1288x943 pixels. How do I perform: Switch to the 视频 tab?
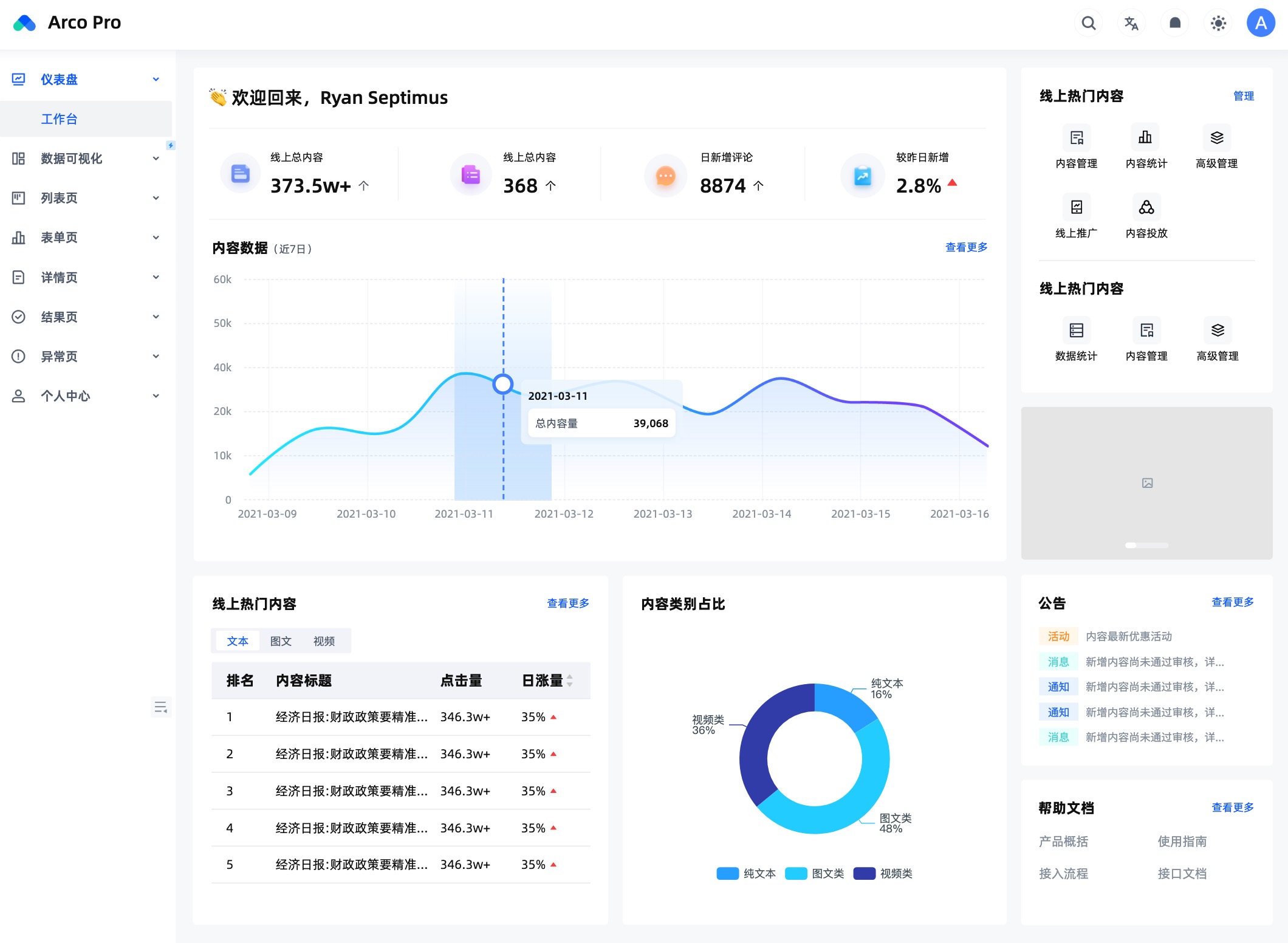[x=324, y=641]
